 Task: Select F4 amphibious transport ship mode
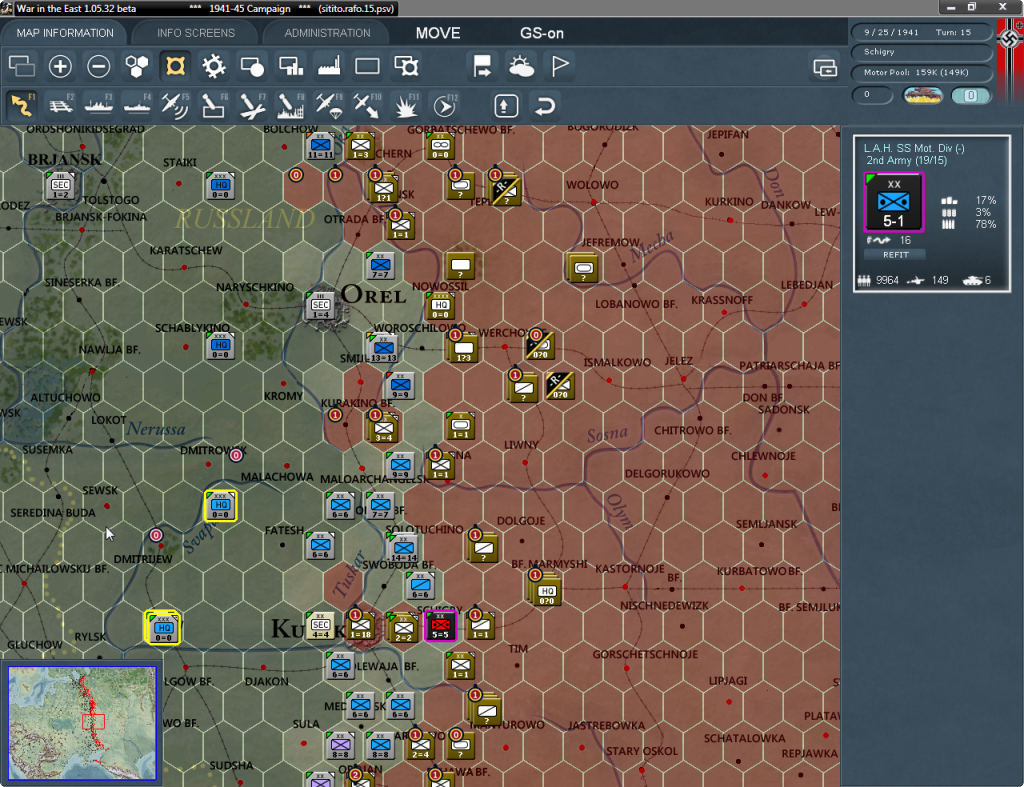pyautogui.click(x=137, y=106)
